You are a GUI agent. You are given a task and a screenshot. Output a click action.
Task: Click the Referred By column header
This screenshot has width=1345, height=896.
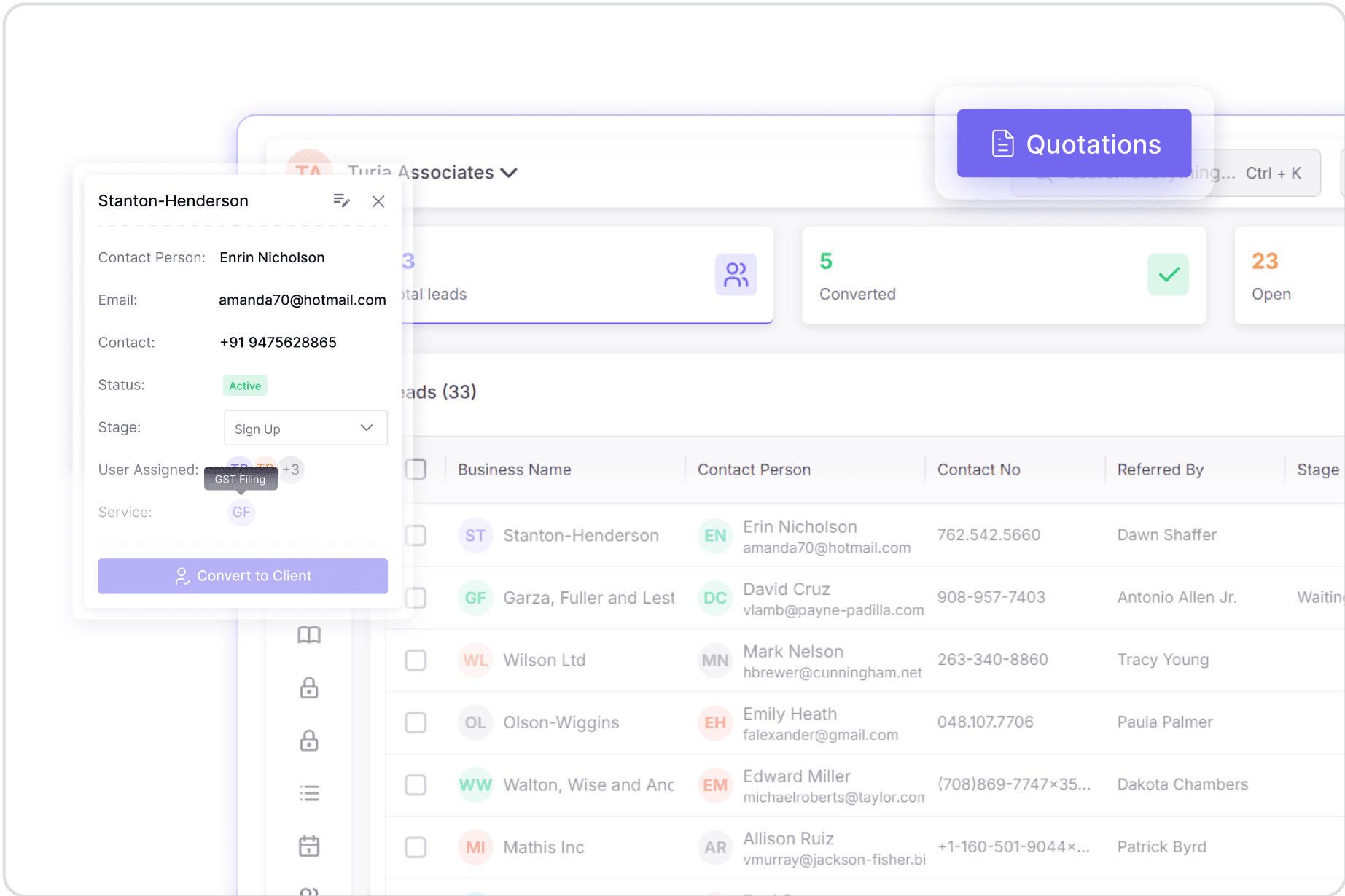(1160, 470)
